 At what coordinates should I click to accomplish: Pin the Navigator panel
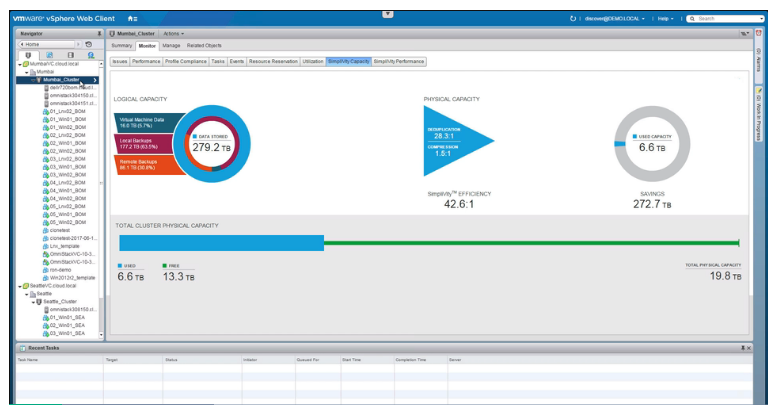99,33
